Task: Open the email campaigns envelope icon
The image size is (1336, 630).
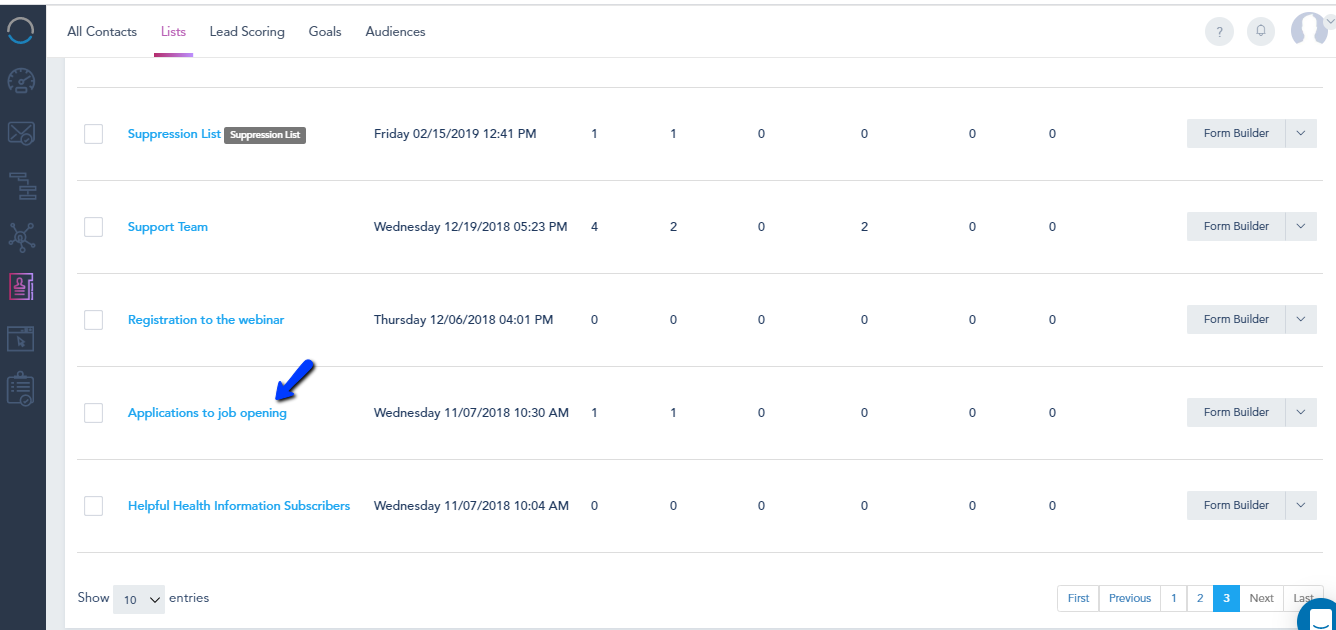Action: [21, 133]
